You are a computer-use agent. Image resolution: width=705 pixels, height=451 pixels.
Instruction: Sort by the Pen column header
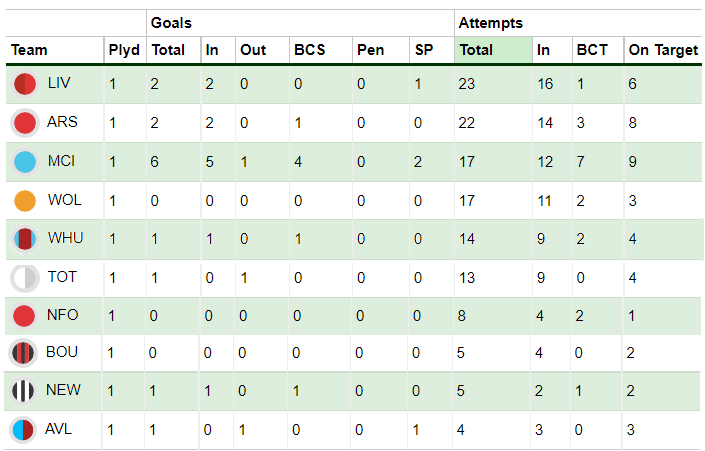click(370, 50)
